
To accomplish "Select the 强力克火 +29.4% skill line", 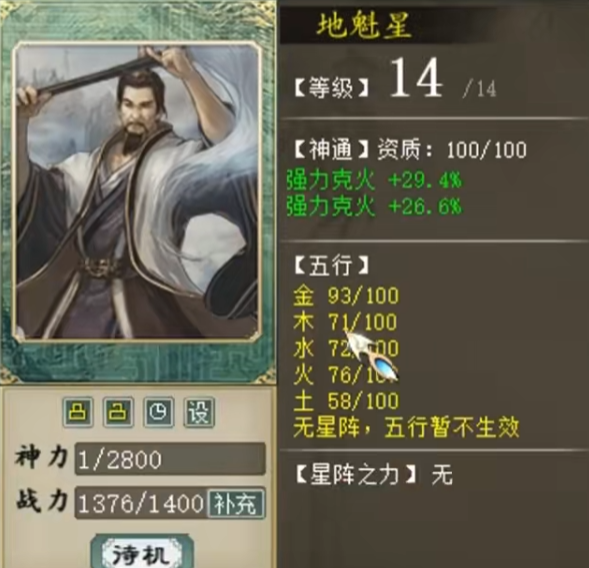I will [x=374, y=181].
